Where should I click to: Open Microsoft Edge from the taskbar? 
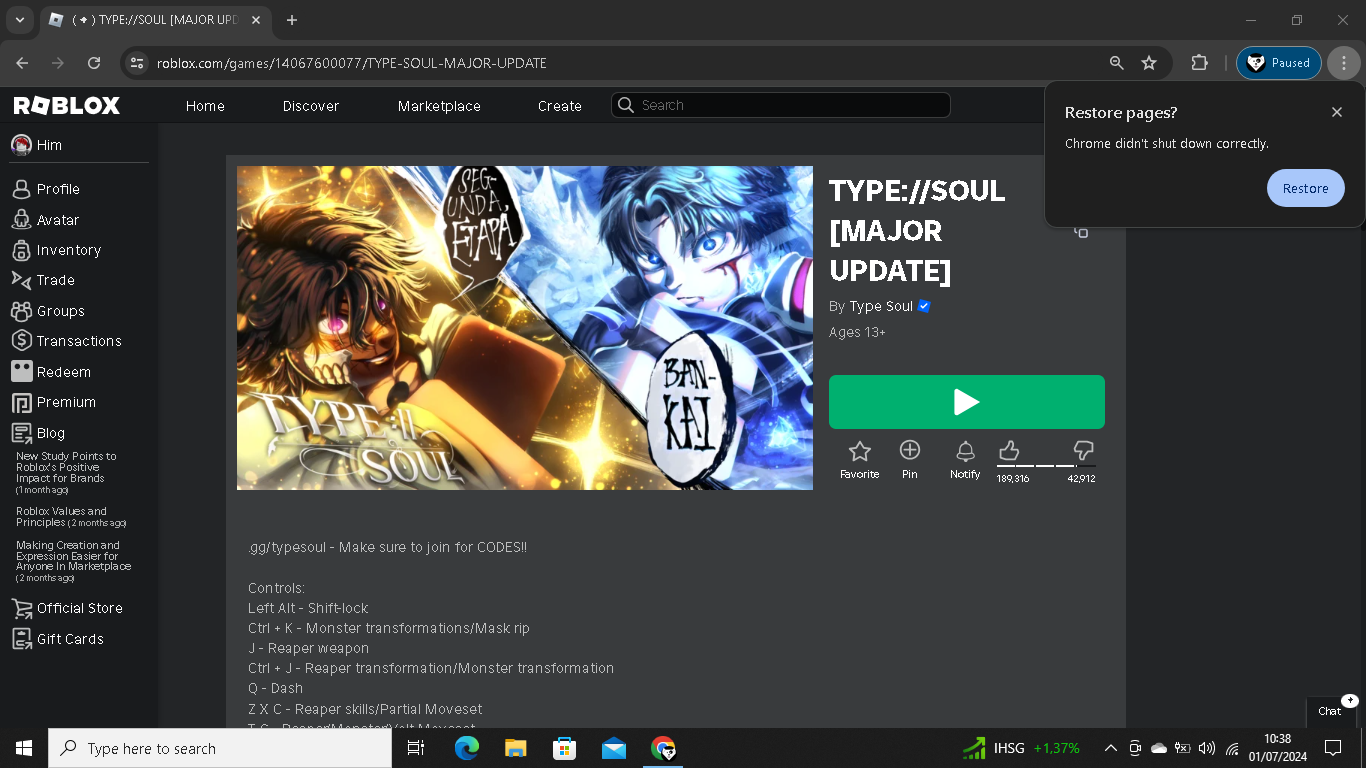[466, 748]
